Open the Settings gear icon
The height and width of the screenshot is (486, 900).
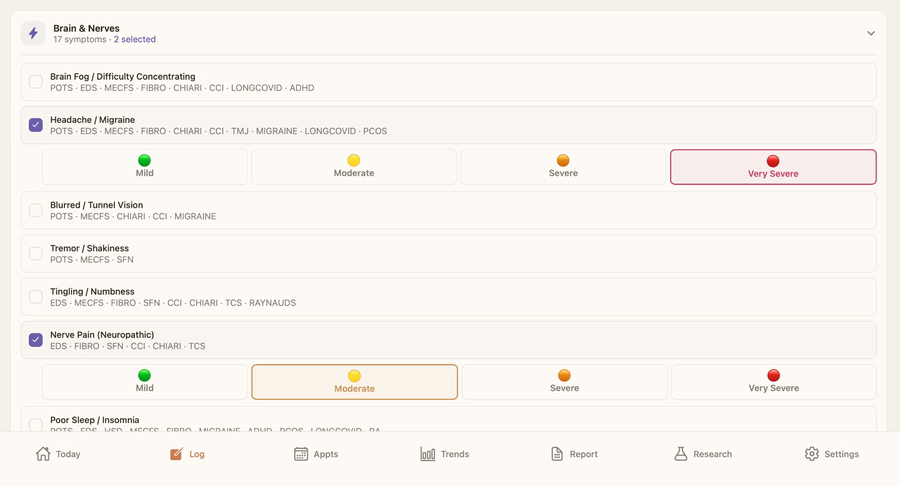(x=811, y=454)
